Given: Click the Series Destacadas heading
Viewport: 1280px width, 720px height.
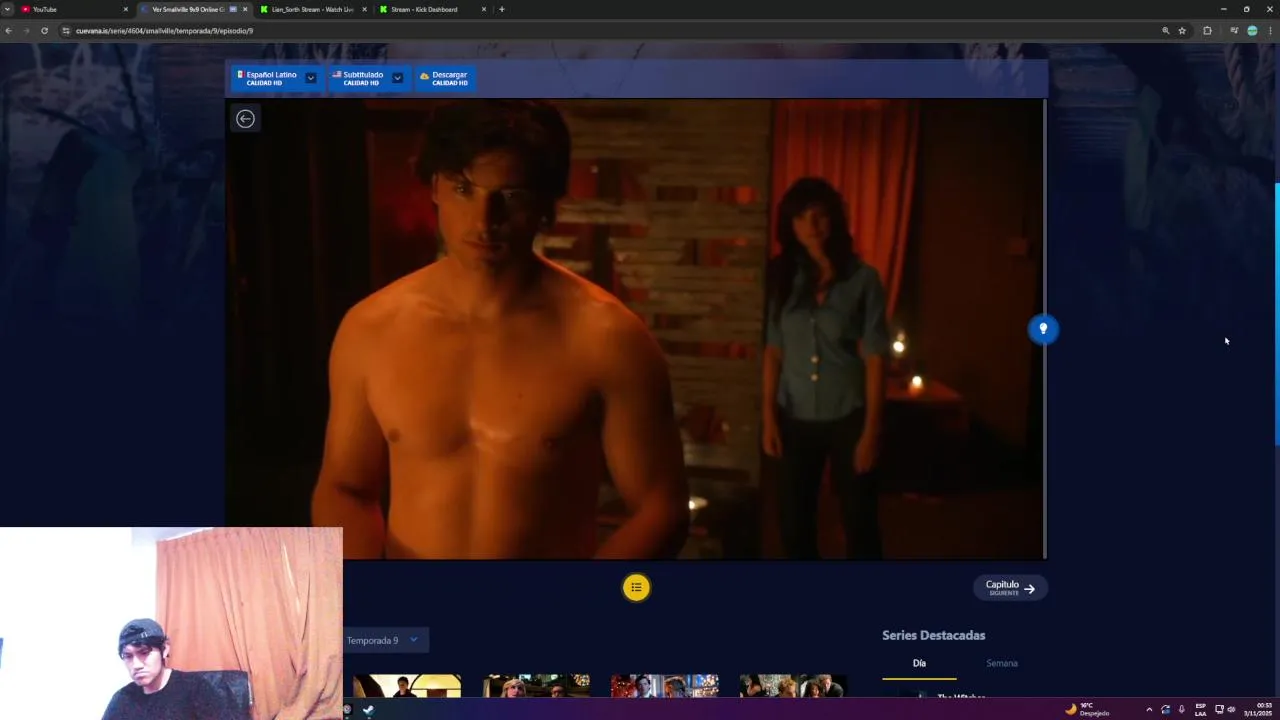Looking at the screenshot, I should [x=933, y=635].
